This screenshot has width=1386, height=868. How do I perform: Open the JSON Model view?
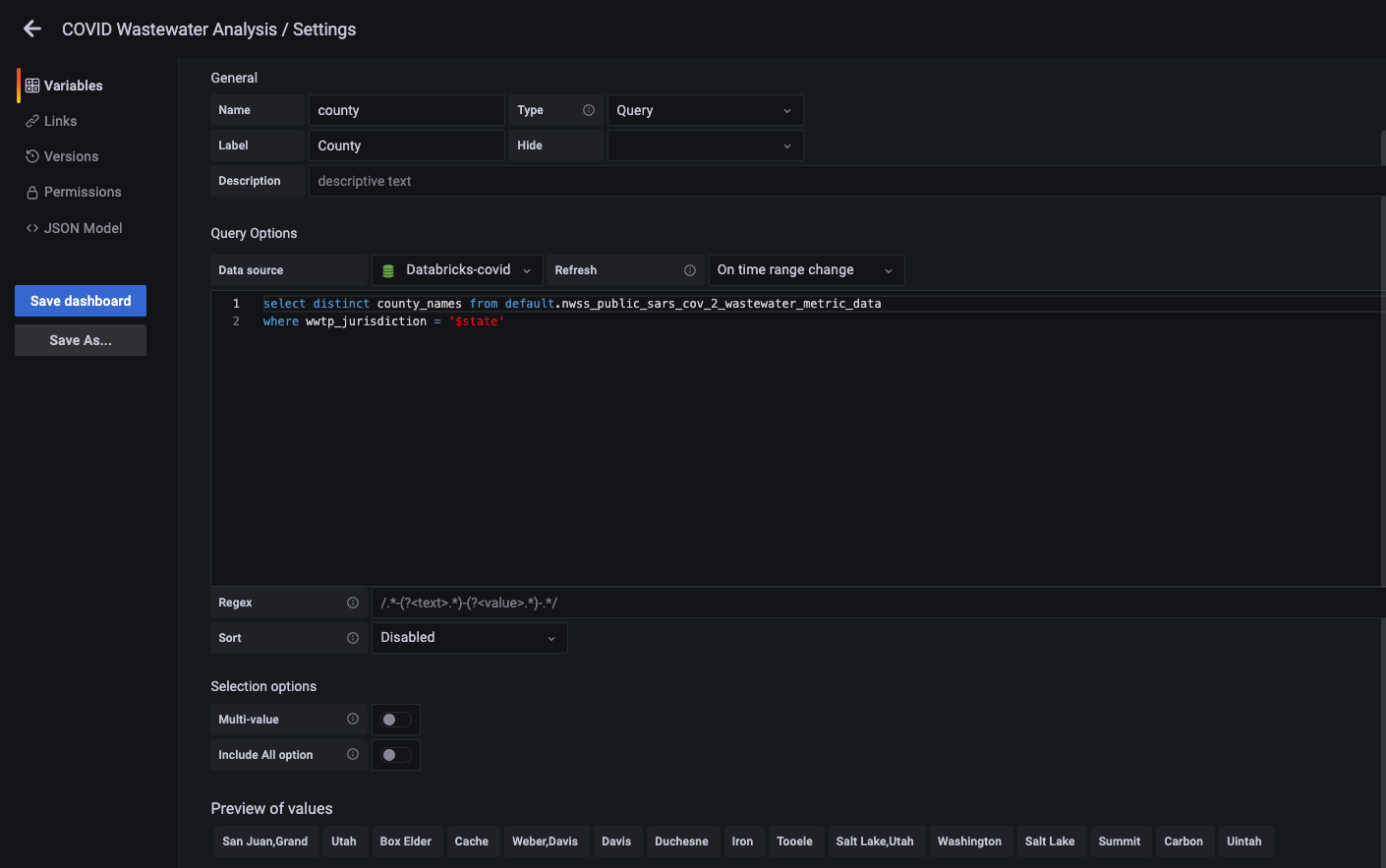32,227
